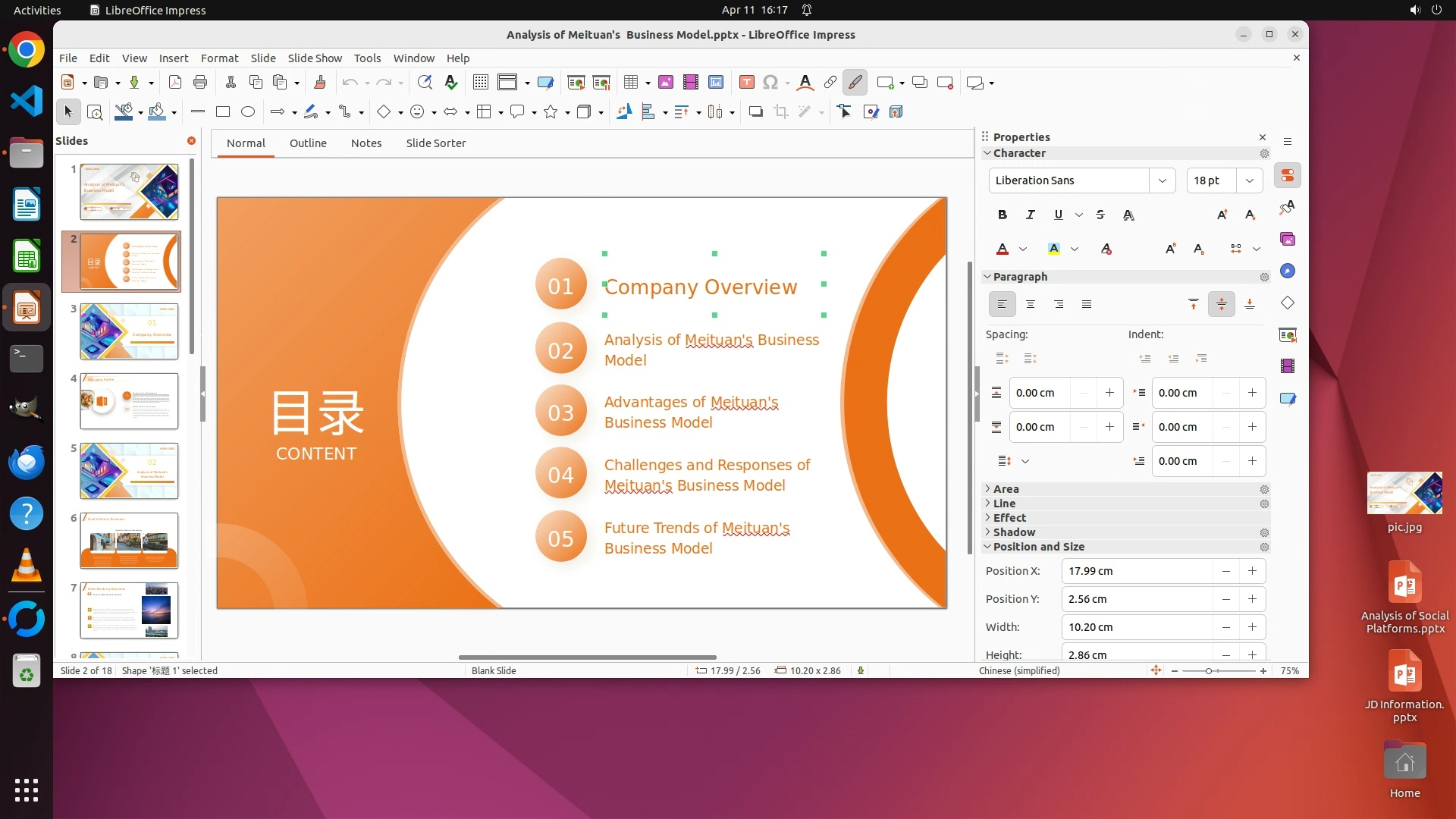The height and width of the screenshot is (819, 1456).
Task: Switch to the Slide Sorter tab
Action: 435,143
